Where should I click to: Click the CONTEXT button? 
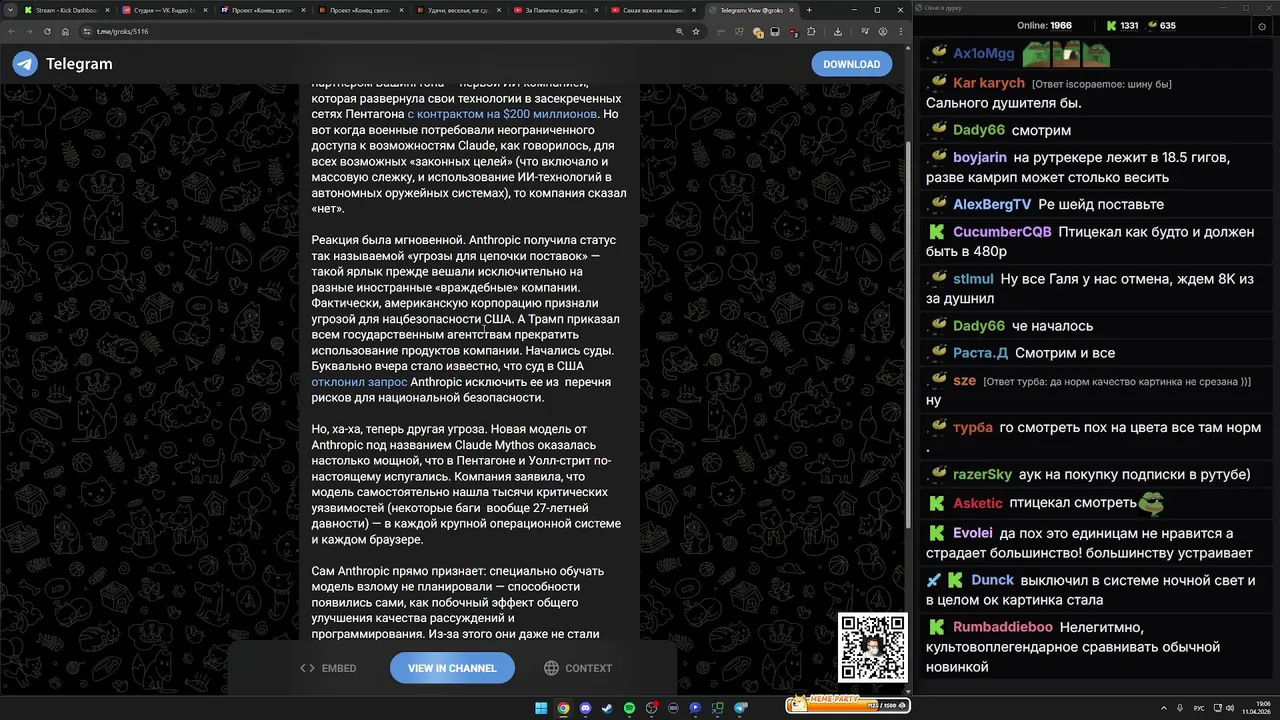pos(578,668)
